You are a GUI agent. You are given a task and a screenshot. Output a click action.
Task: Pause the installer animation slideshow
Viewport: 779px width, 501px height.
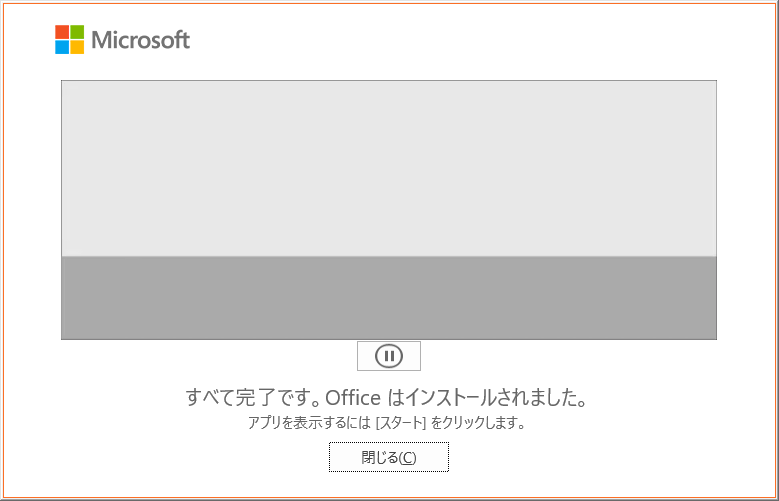click(389, 356)
